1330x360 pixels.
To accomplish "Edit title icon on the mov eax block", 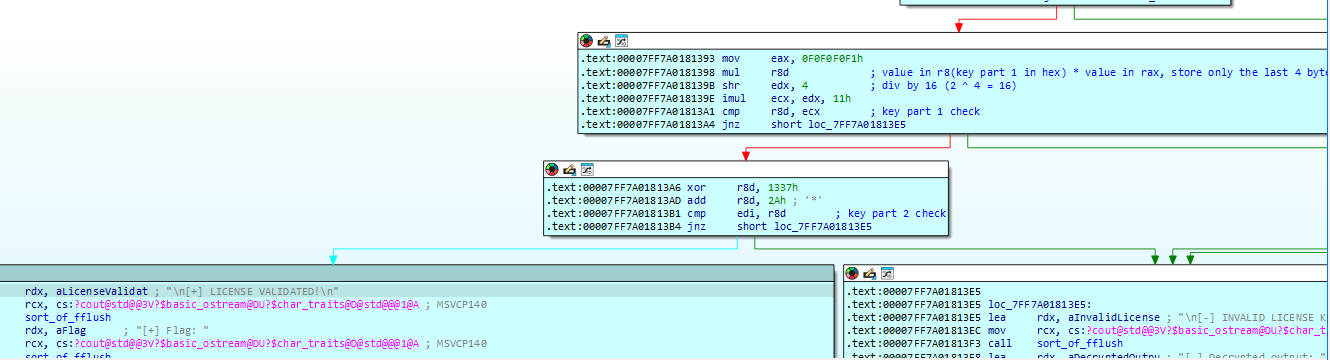I will click(x=604, y=41).
